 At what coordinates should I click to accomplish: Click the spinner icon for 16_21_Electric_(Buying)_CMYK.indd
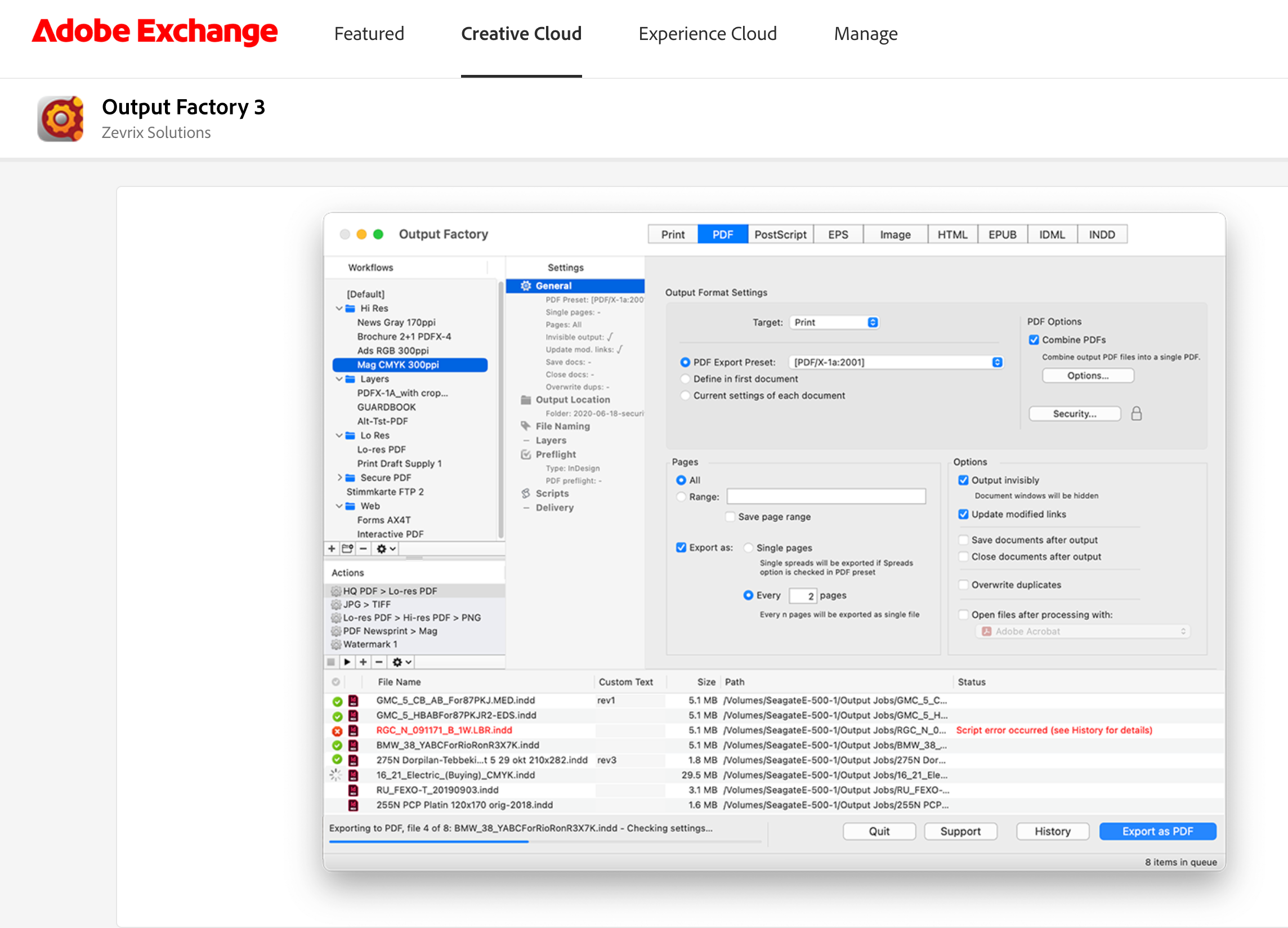click(336, 775)
